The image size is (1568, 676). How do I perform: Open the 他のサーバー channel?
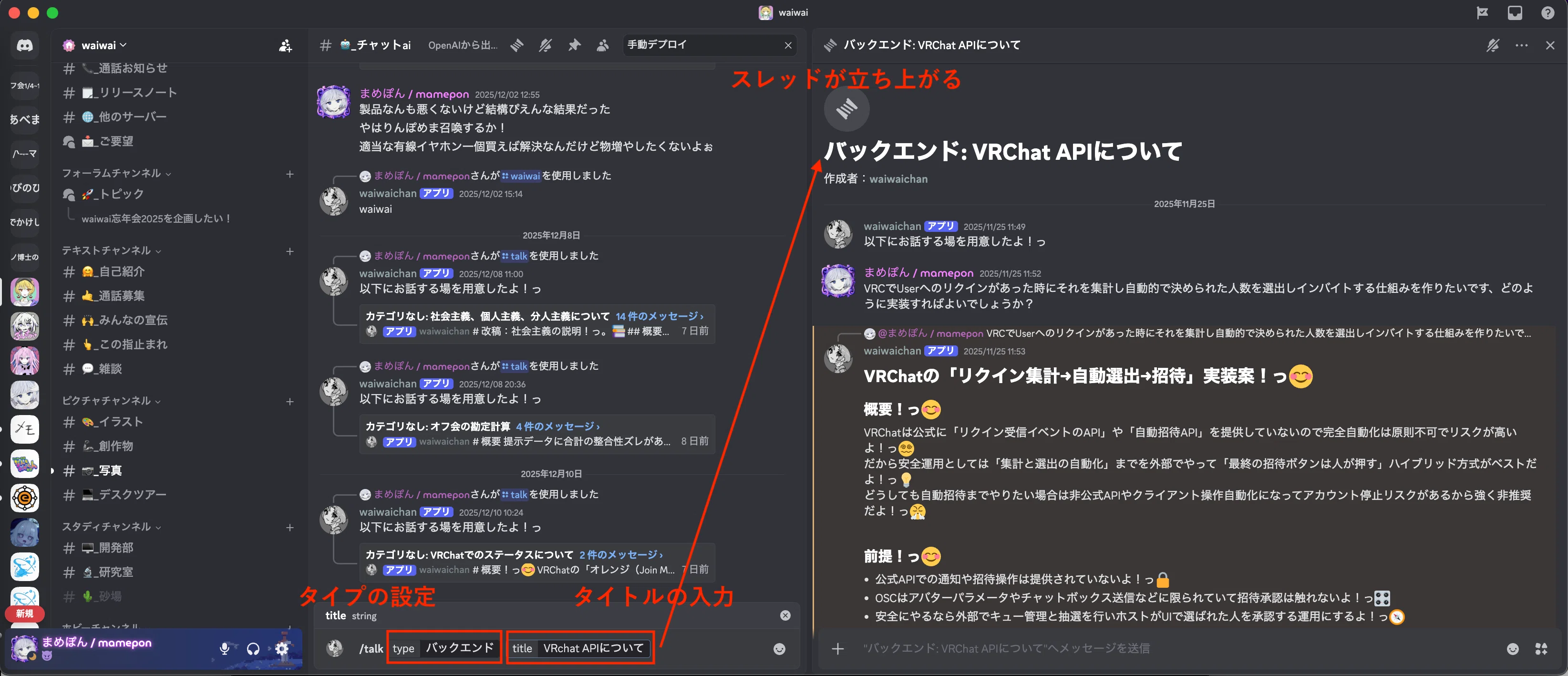click(178, 117)
